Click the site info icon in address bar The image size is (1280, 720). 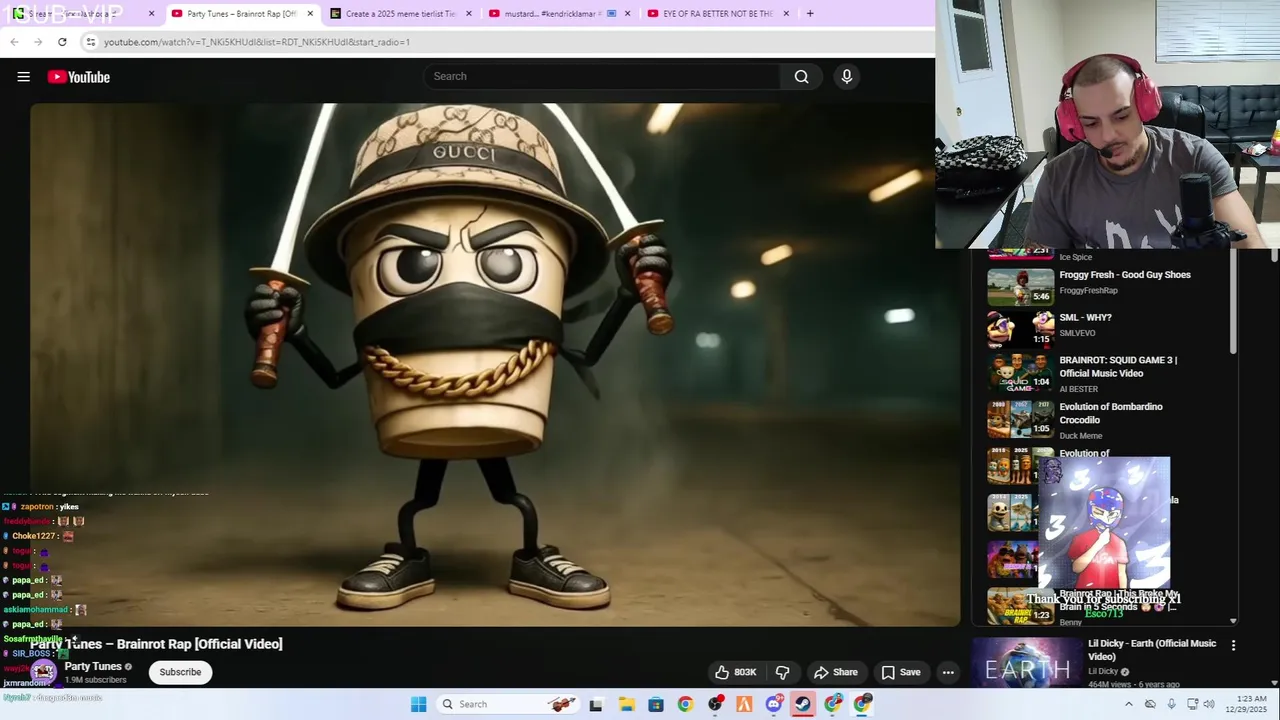click(x=90, y=42)
